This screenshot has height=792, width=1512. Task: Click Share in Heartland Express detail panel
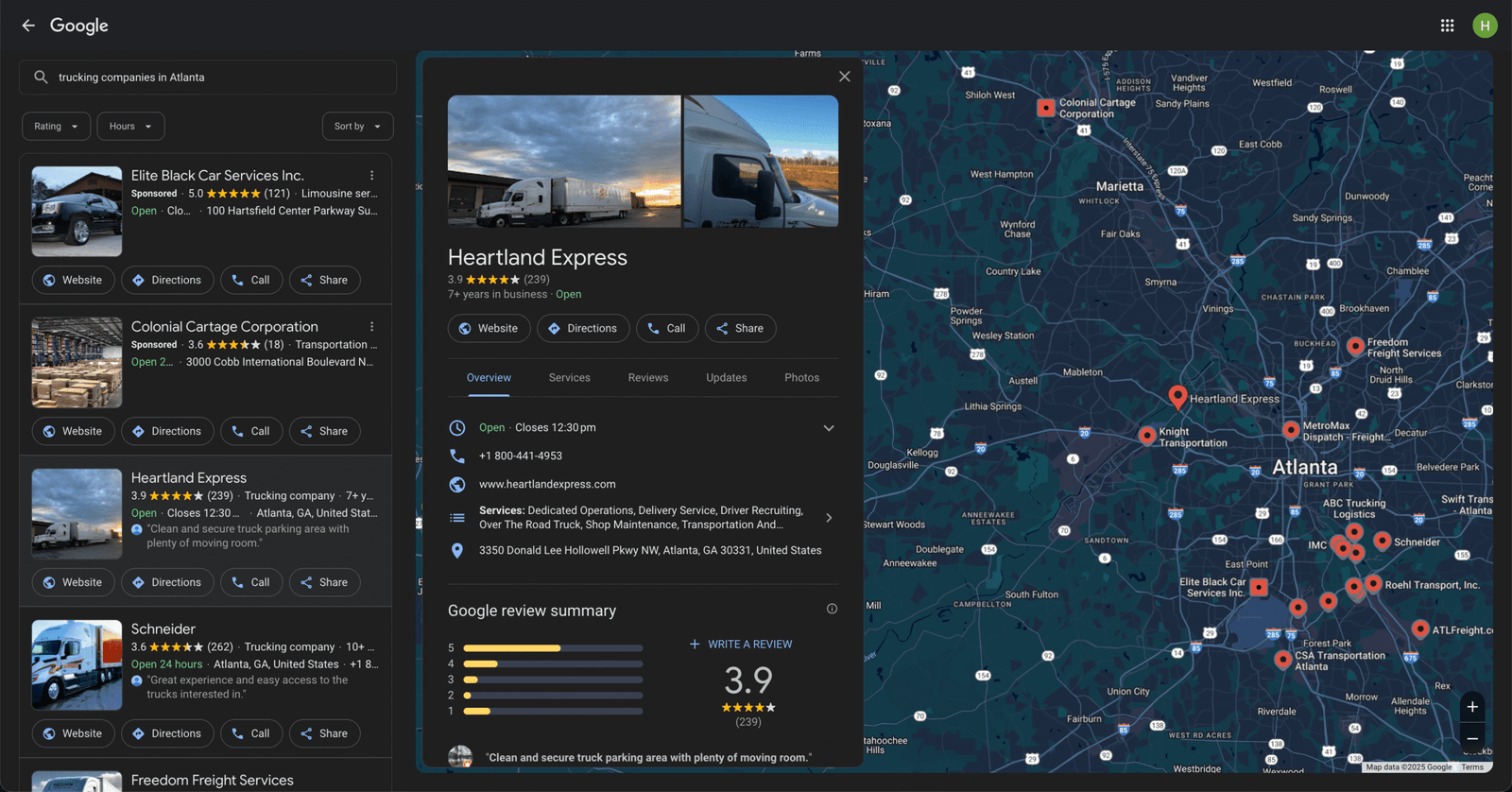(741, 329)
